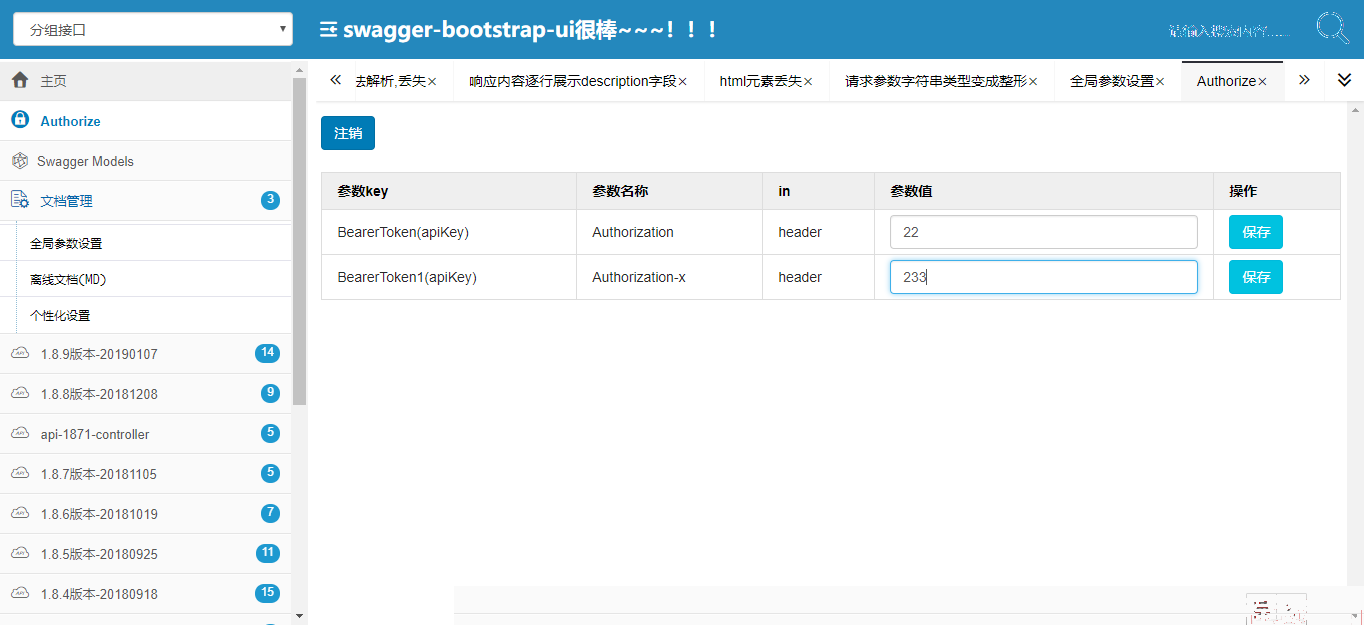Expand the 1.8.5版本-20180925 API group
This screenshot has height=625, width=1364.
(146, 553)
